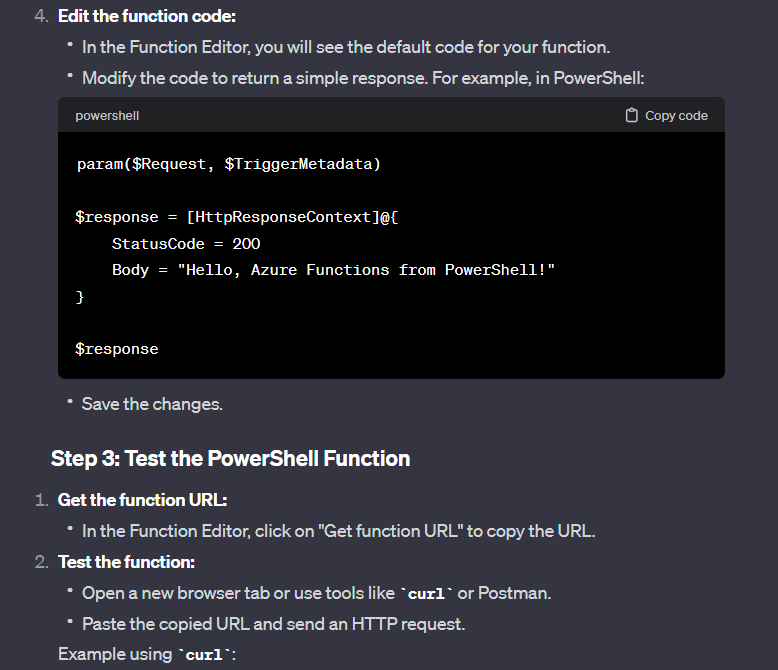Click the 'Get the function URL:' list item

click(x=142, y=500)
